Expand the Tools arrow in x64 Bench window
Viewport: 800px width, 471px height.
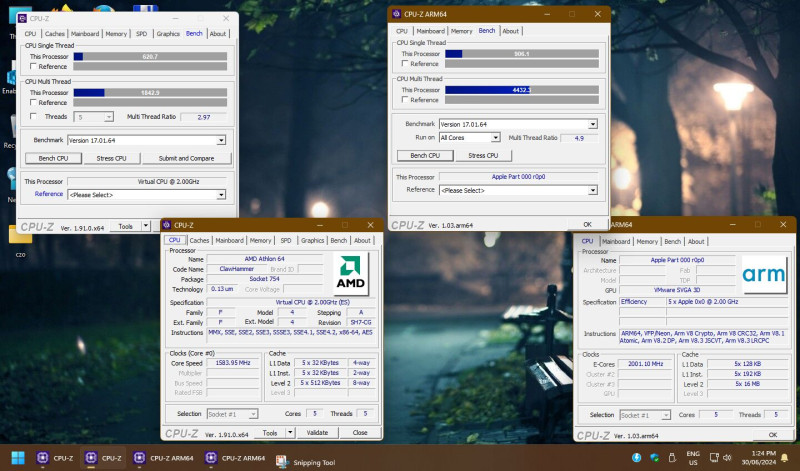[145, 226]
